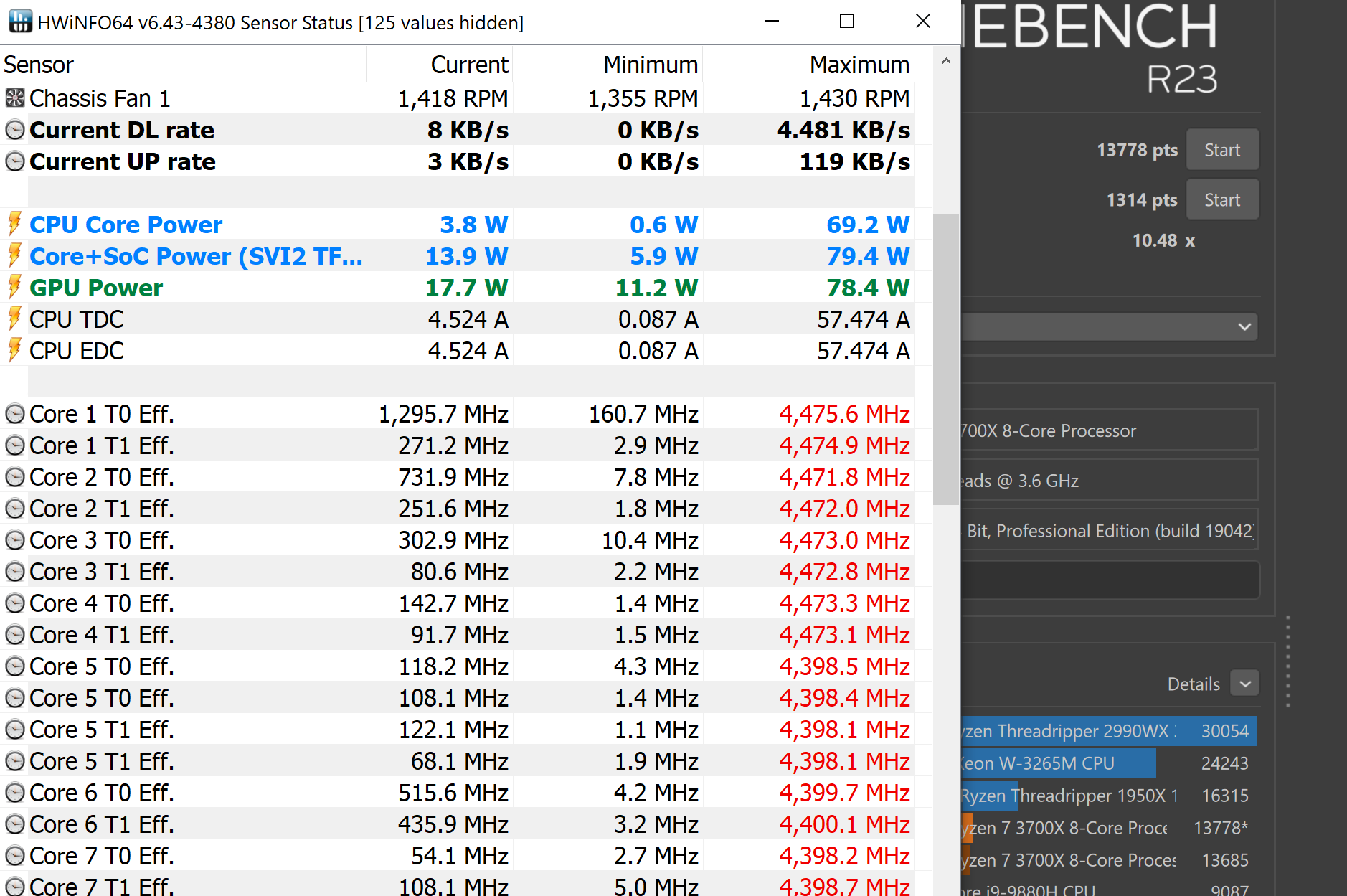Click the HWiNFO scrollbar up arrow
The image size is (1347, 896).
point(946,62)
